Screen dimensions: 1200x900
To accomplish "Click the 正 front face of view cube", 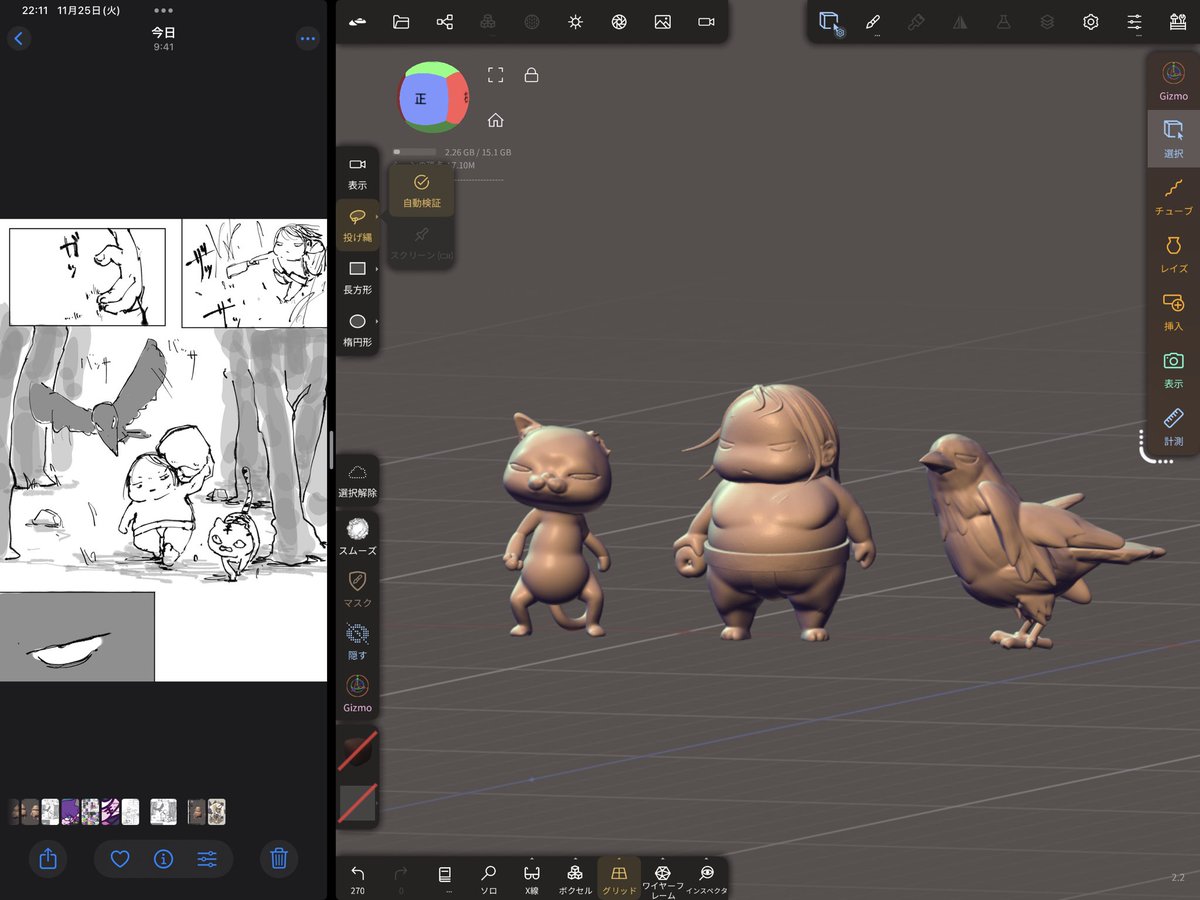I will click(x=421, y=100).
